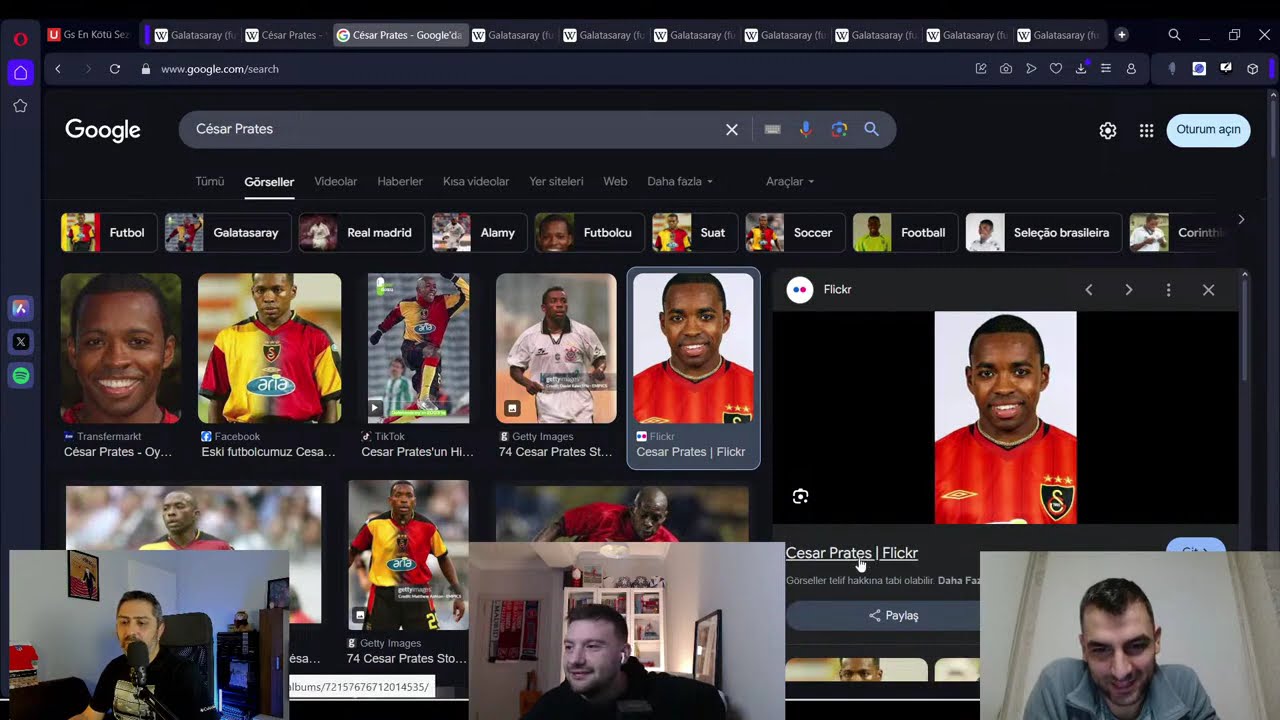Open Spotify in Opera sidebar
Screen dimensions: 1280x720
(20, 376)
